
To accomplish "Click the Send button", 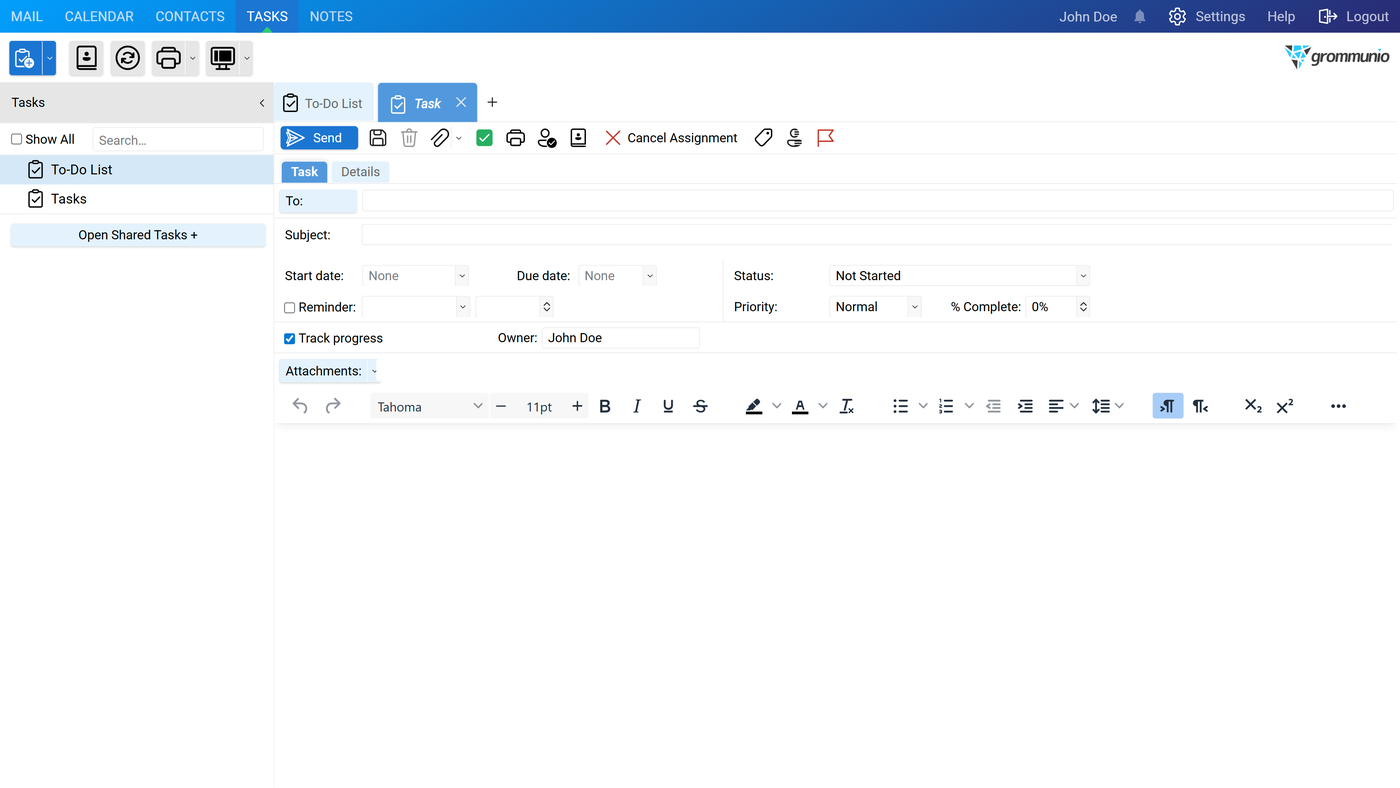I will pos(319,138).
